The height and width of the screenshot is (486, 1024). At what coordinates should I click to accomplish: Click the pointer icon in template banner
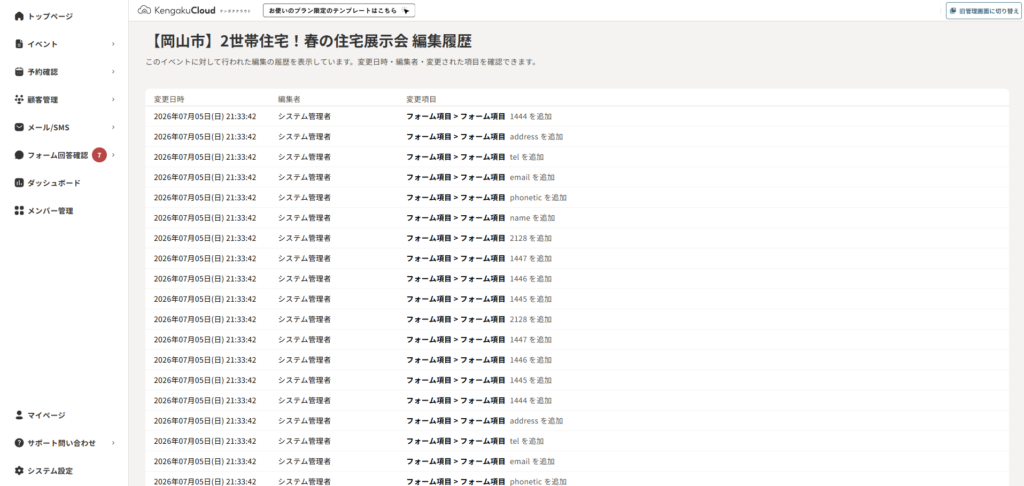click(406, 11)
